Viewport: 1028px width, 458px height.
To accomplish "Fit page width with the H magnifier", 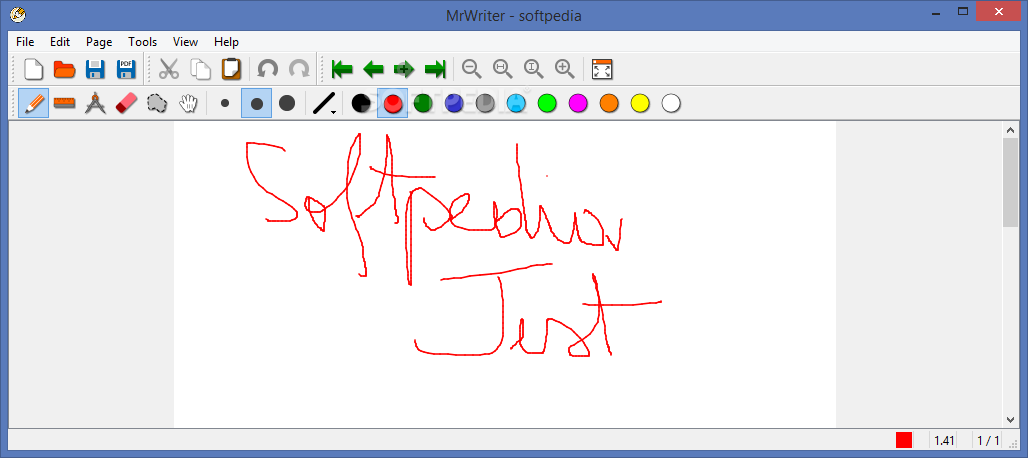I will pos(502,68).
